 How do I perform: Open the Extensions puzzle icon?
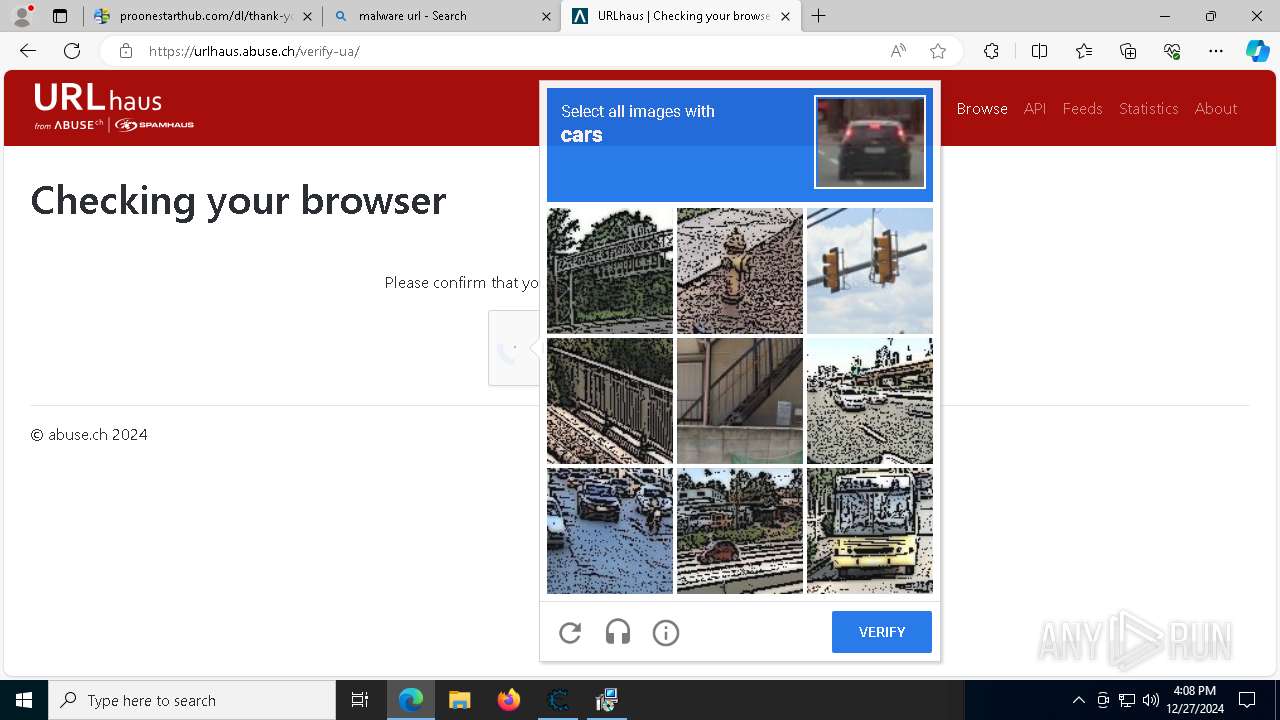tap(991, 51)
